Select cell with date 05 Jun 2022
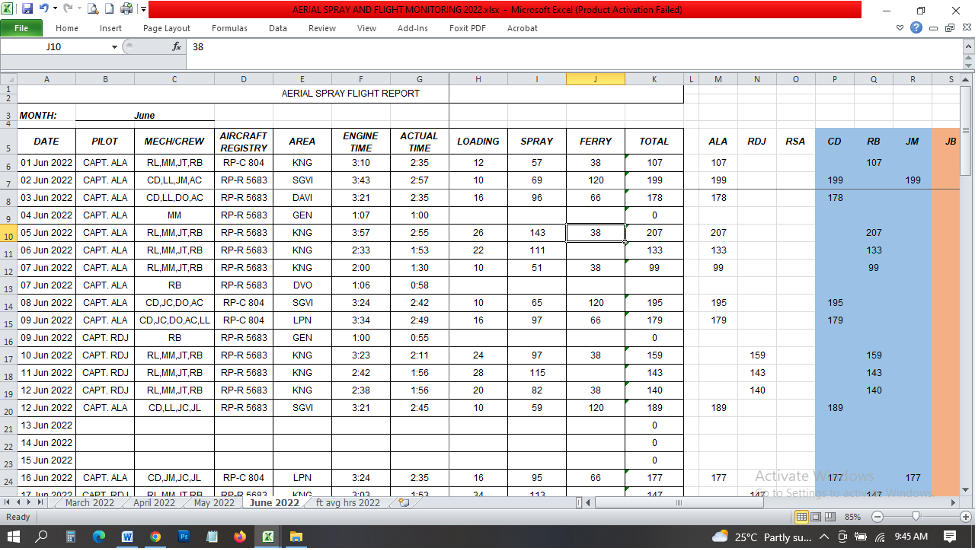Screen dimensions: 977x550 click(x=46, y=232)
